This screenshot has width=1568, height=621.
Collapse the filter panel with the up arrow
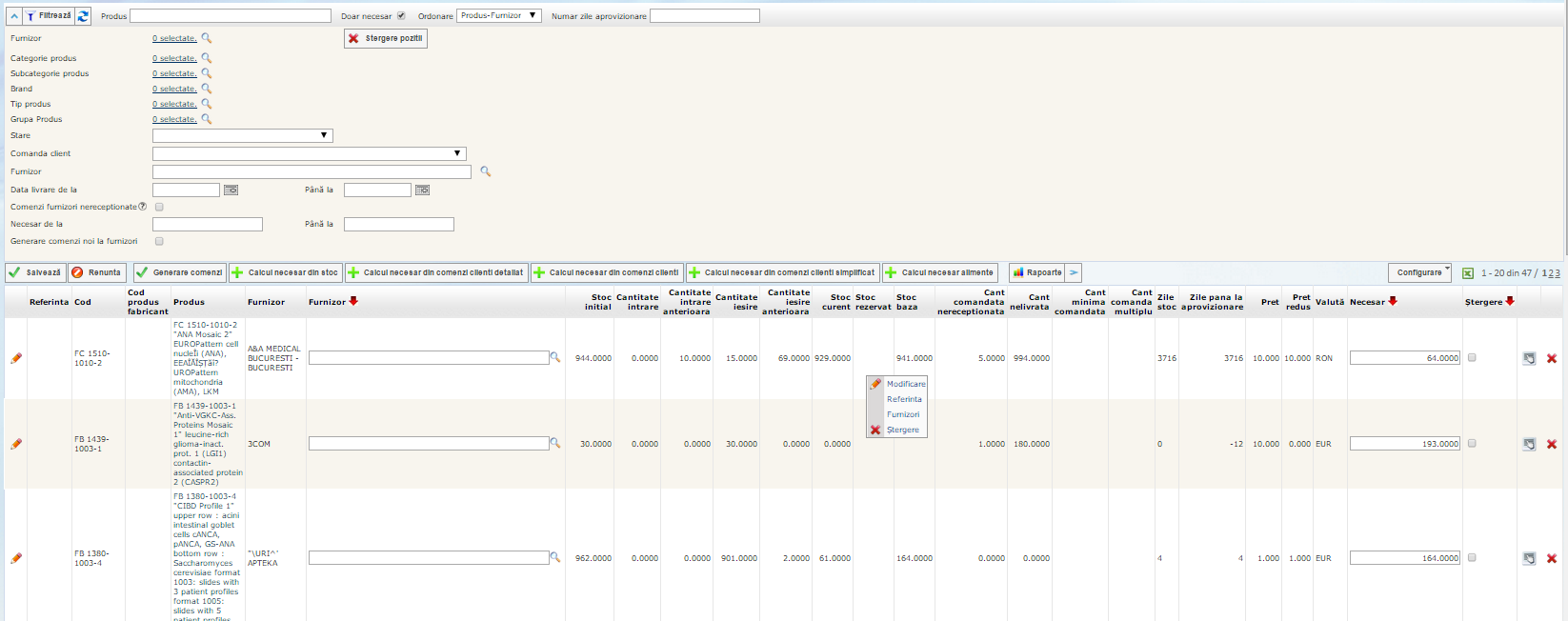pyautogui.click(x=14, y=16)
